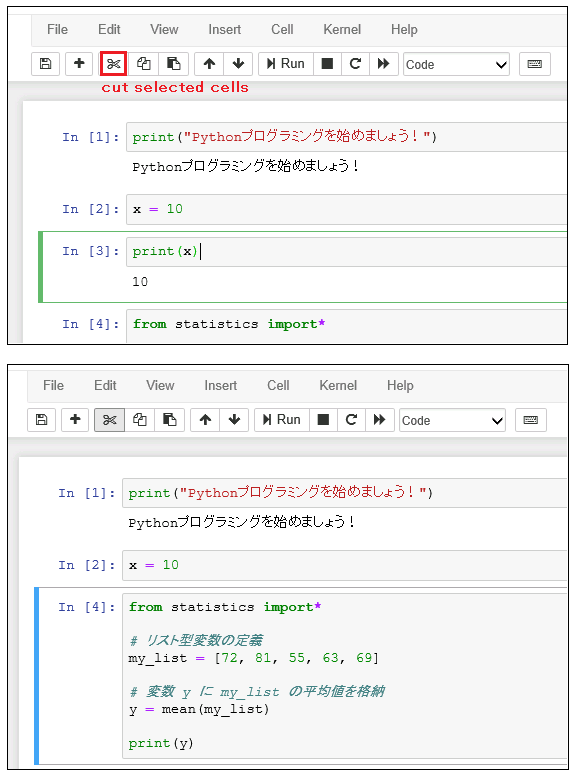This screenshot has height=778, width=574.
Task: Click 'y = mean(my_list)' line in bottom notebook
Action: pyautogui.click(x=198, y=710)
